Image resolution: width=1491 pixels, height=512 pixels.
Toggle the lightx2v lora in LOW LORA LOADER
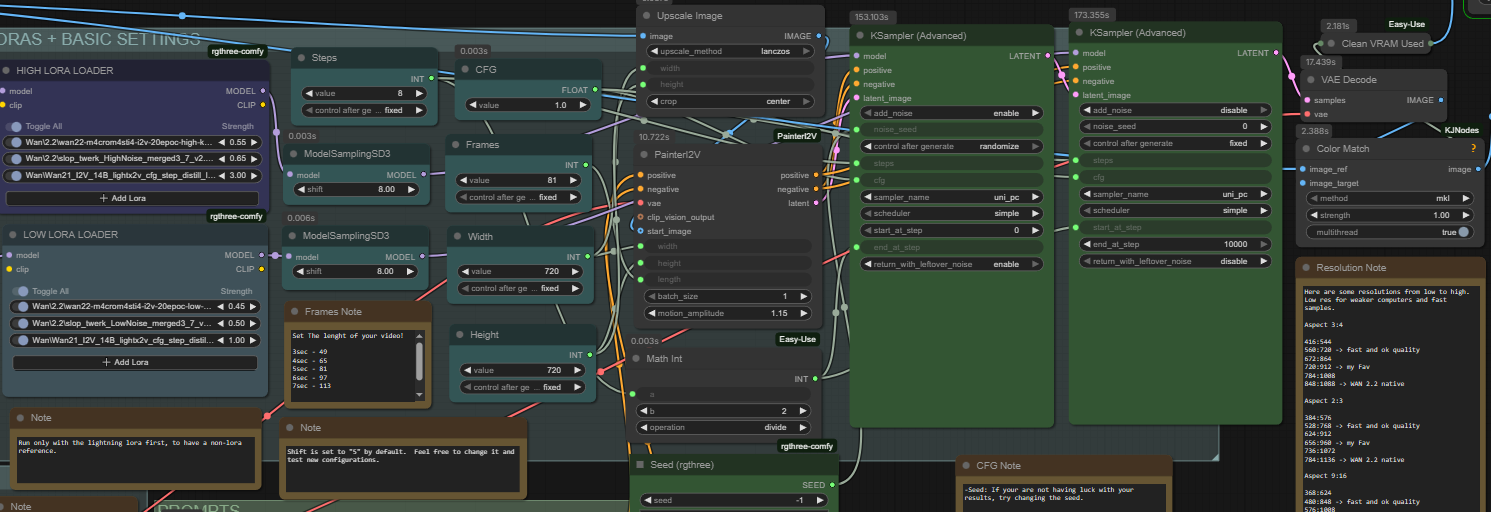pos(18,340)
